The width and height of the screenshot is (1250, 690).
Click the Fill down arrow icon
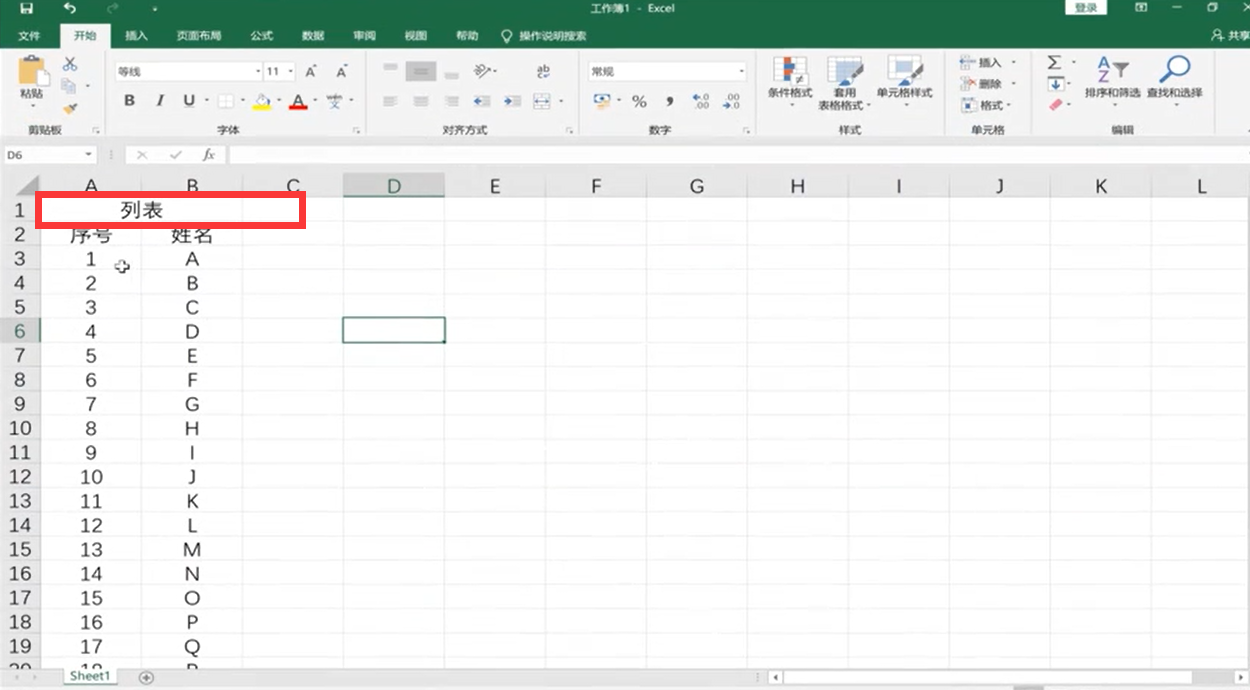1054,84
